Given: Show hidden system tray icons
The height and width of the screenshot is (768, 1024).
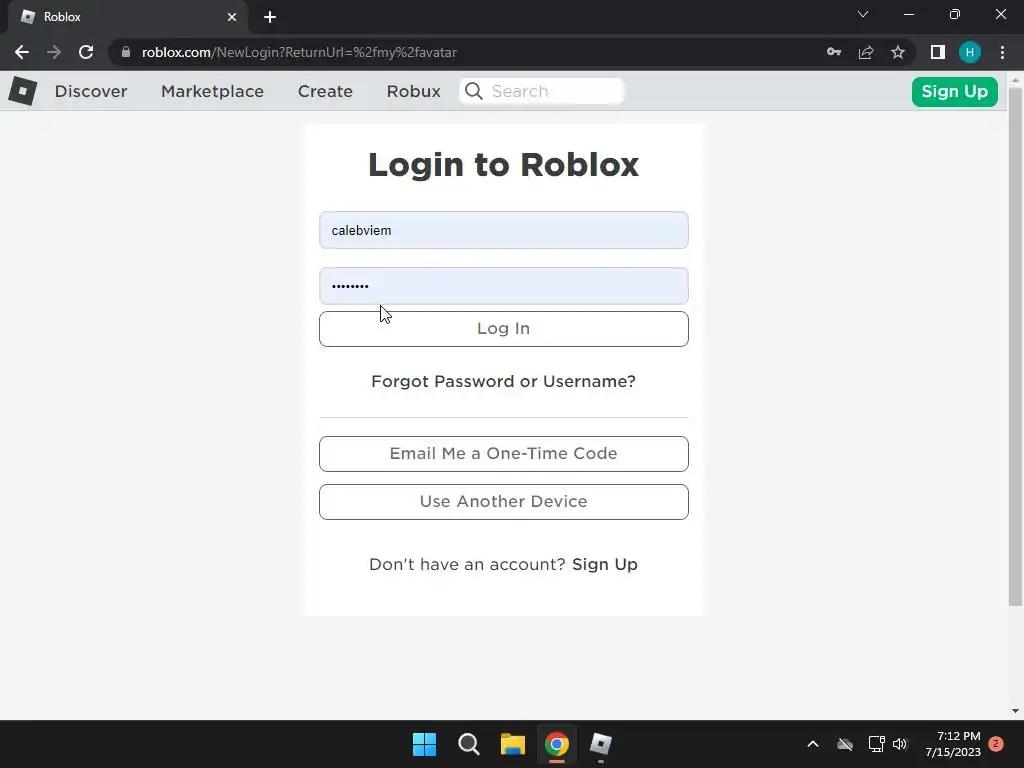Looking at the screenshot, I should pyautogui.click(x=813, y=744).
